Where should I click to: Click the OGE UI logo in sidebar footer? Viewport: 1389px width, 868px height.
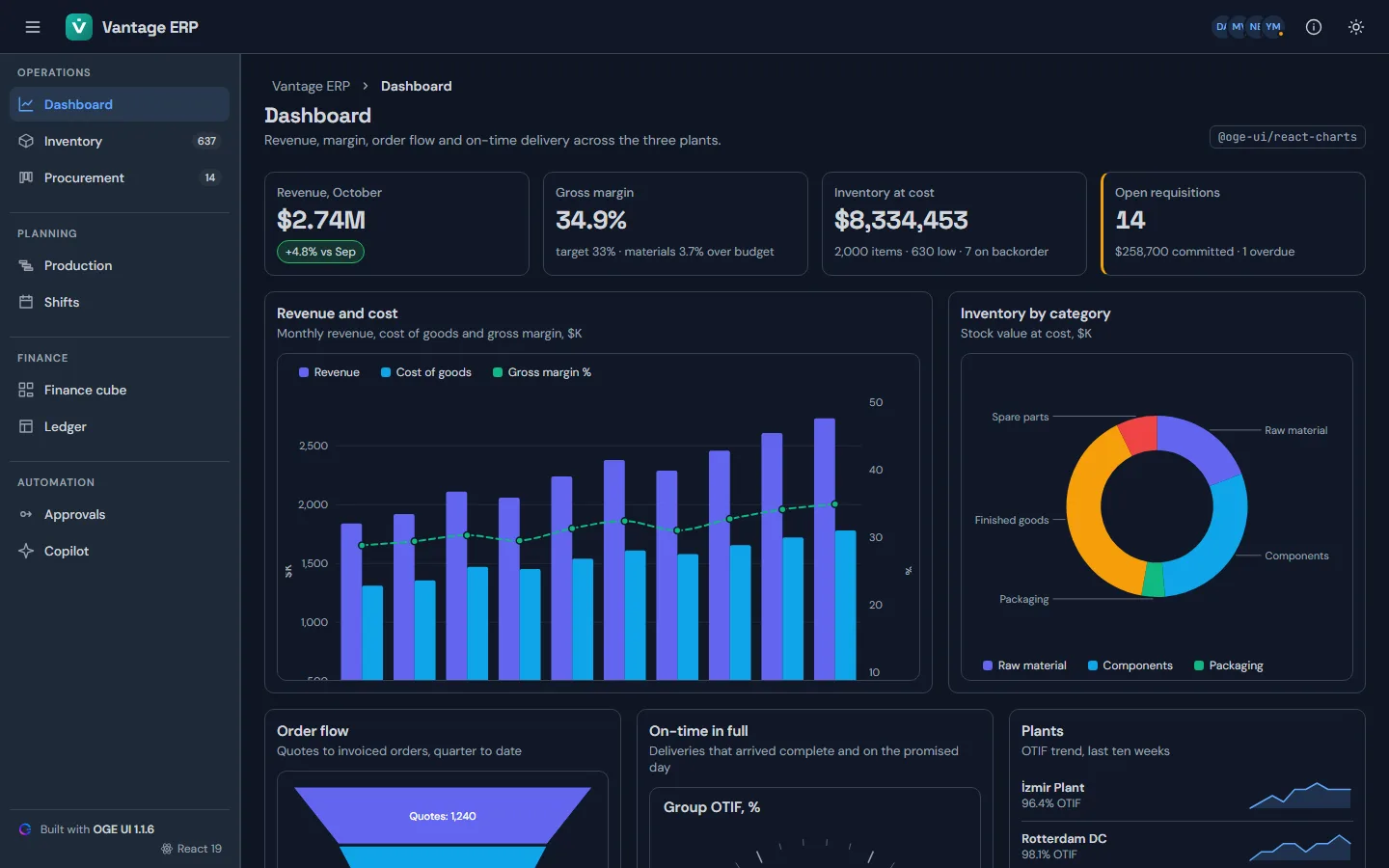coord(25,829)
